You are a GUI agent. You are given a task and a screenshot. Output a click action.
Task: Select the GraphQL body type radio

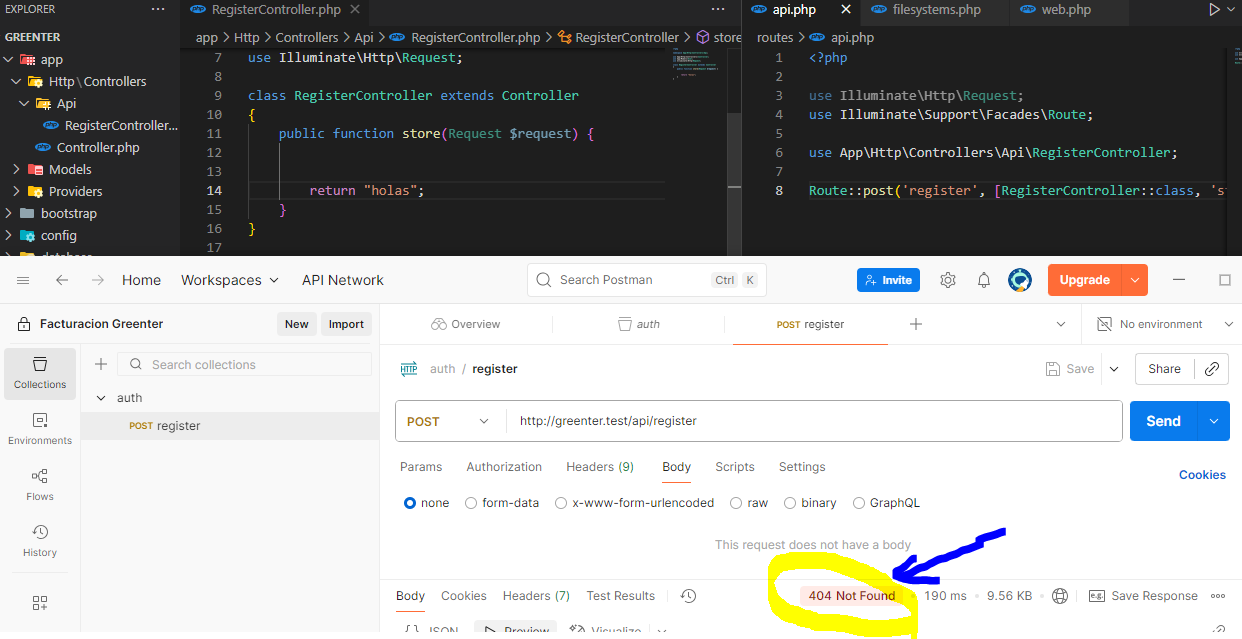tap(859, 503)
